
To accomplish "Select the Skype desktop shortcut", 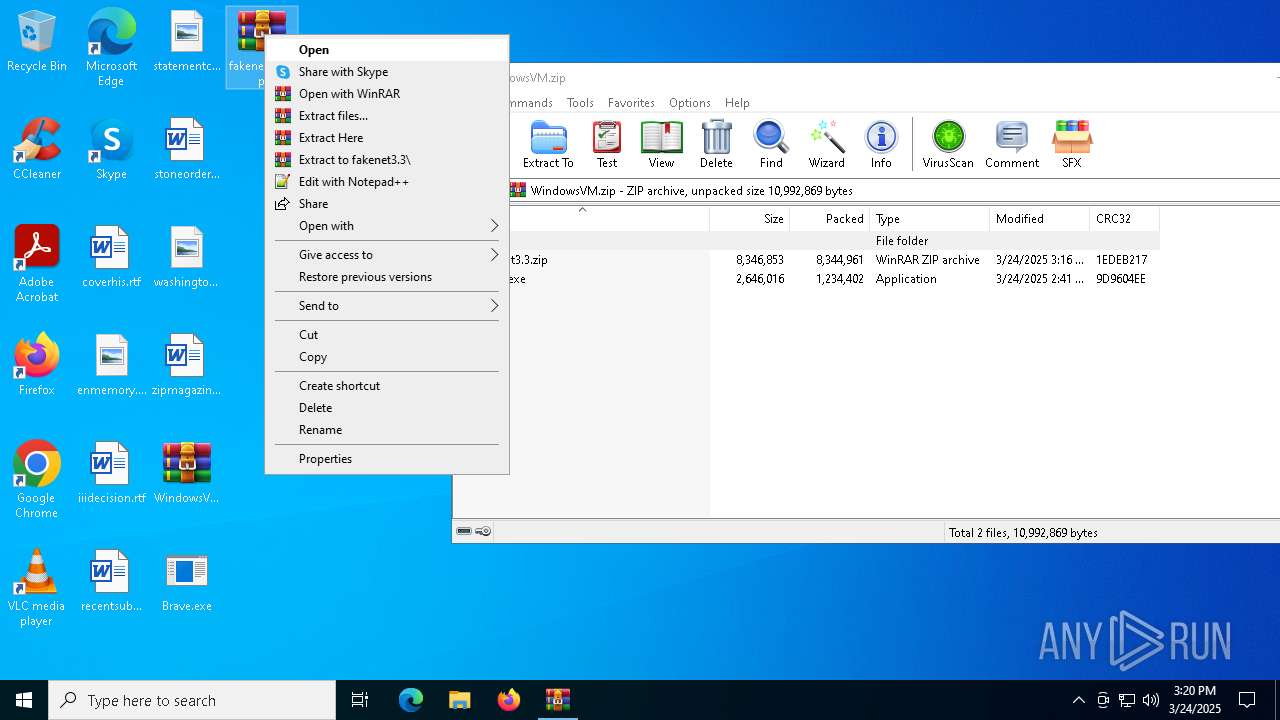I will point(111,149).
